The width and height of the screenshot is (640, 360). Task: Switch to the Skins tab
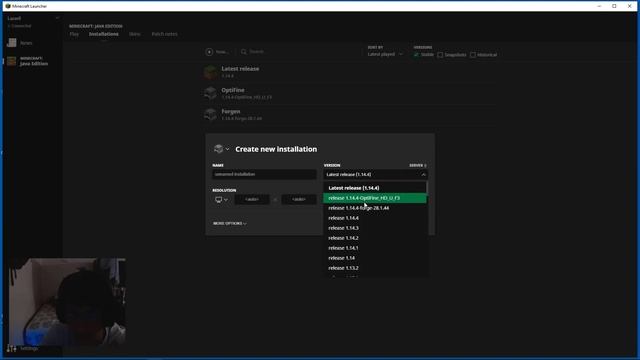coord(135,34)
